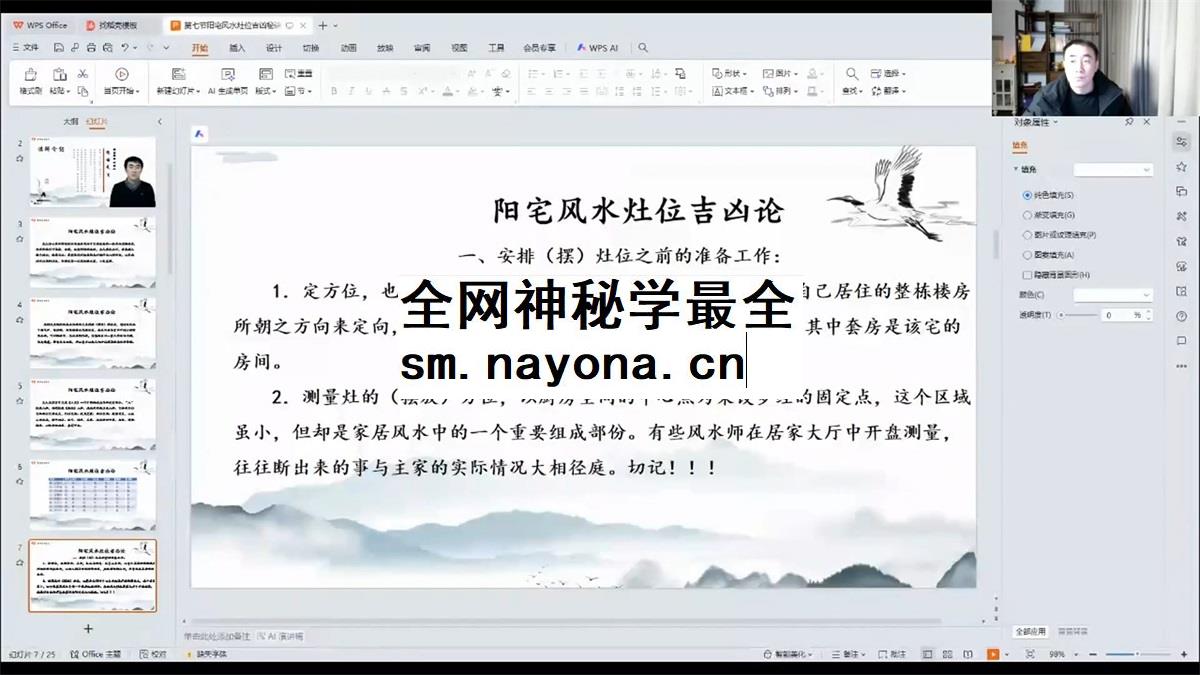Select slide 3 thumbnail

coord(92,252)
